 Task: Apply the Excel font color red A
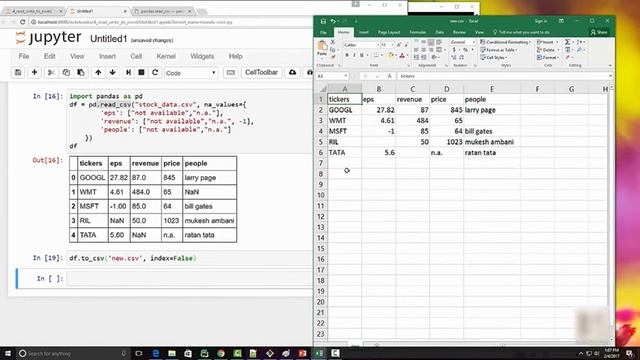click(402, 55)
